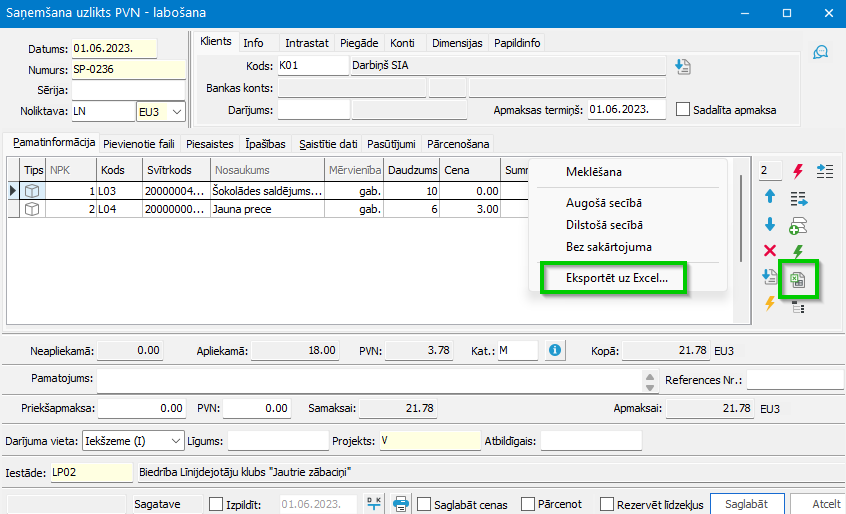Click the Excel export icon
Screen dimensions: 846x514
[797, 279]
